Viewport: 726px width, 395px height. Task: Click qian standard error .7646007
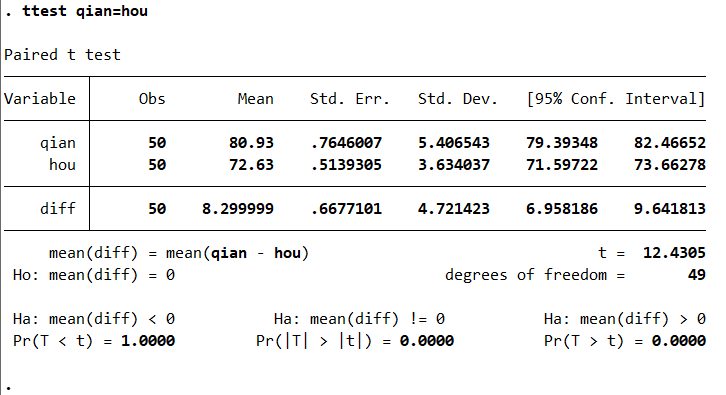(x=346, y=143)
